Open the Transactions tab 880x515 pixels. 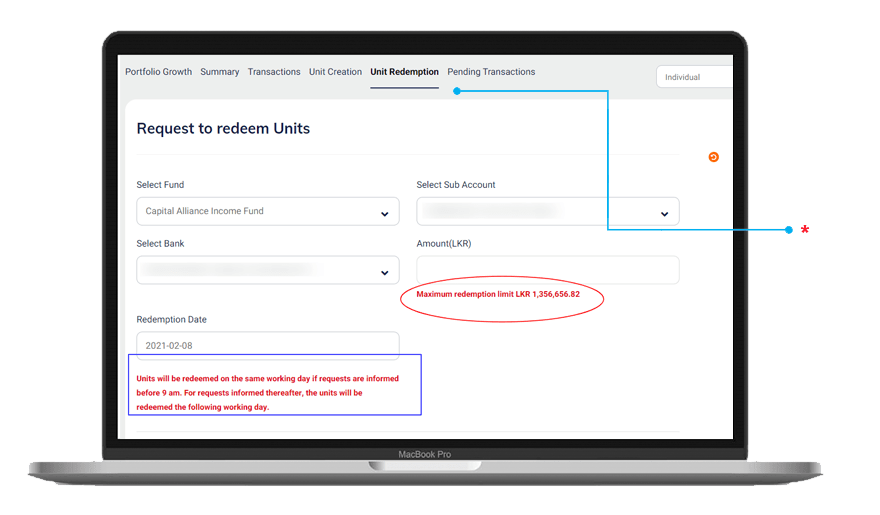pyautogui.click(x=274, y=72)
